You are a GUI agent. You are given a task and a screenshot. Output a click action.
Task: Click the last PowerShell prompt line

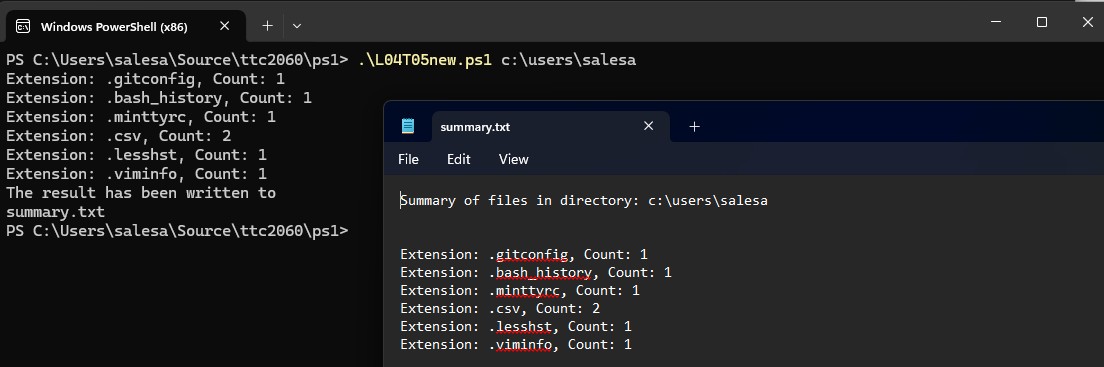177,230
